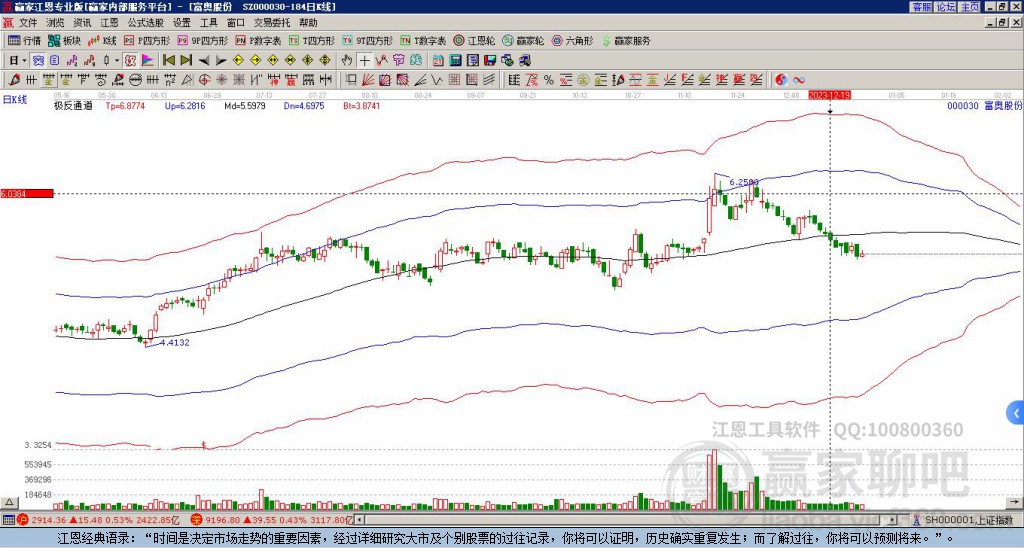The image size is (1024, 548).
Task: Jump to first bar with green left-bar arrow
Action: click(x=168, y=61)
